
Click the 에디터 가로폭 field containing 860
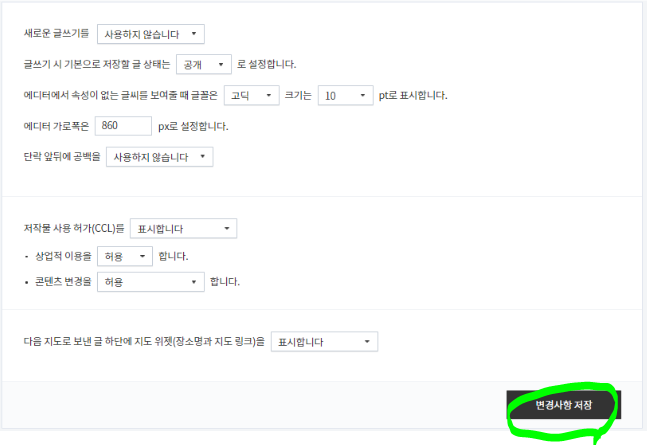coord(123,125)
